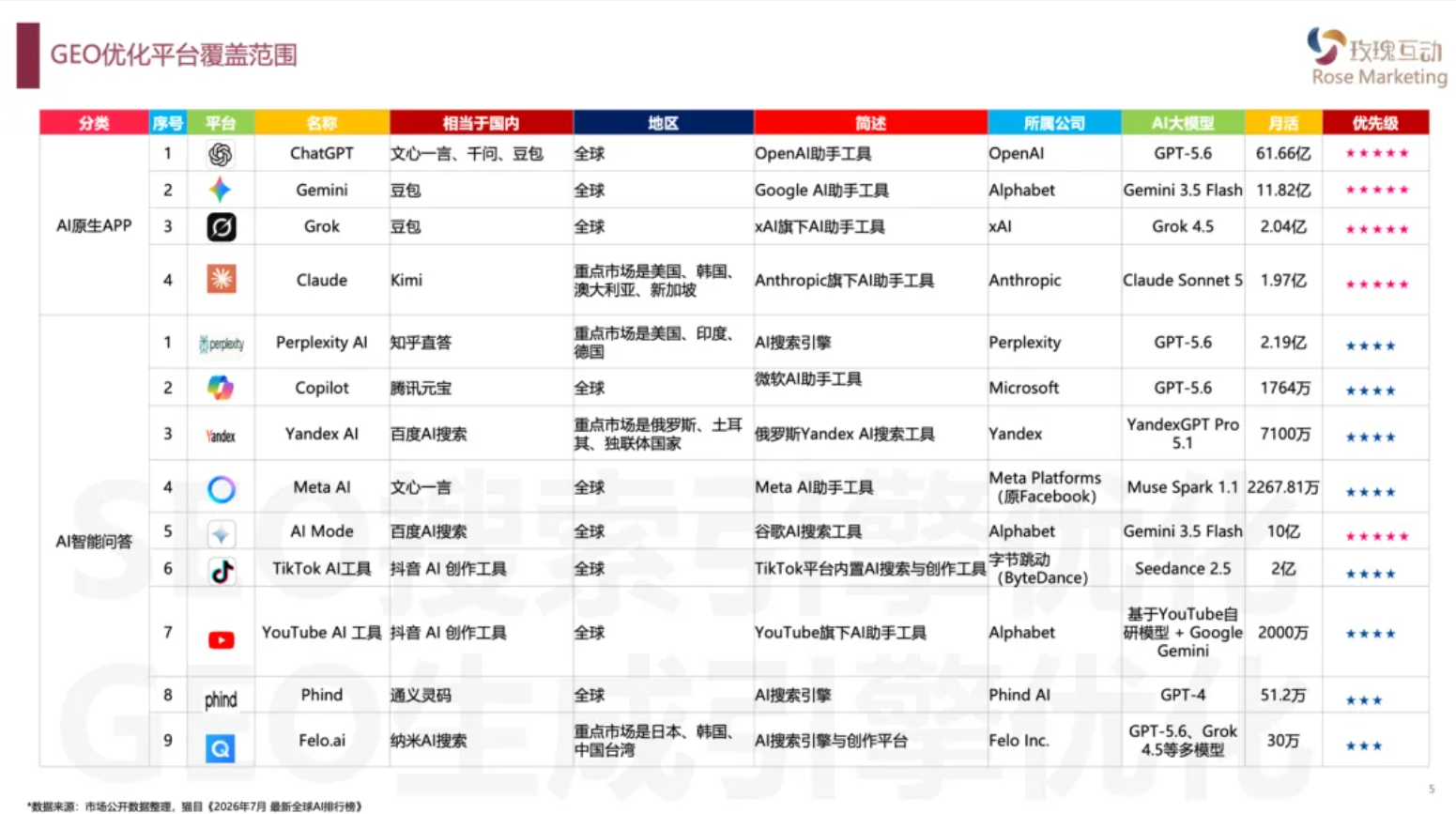Screen dimensions: 1456x814
Task: Click the 简述 column header
Action: [x=870, y=123]
